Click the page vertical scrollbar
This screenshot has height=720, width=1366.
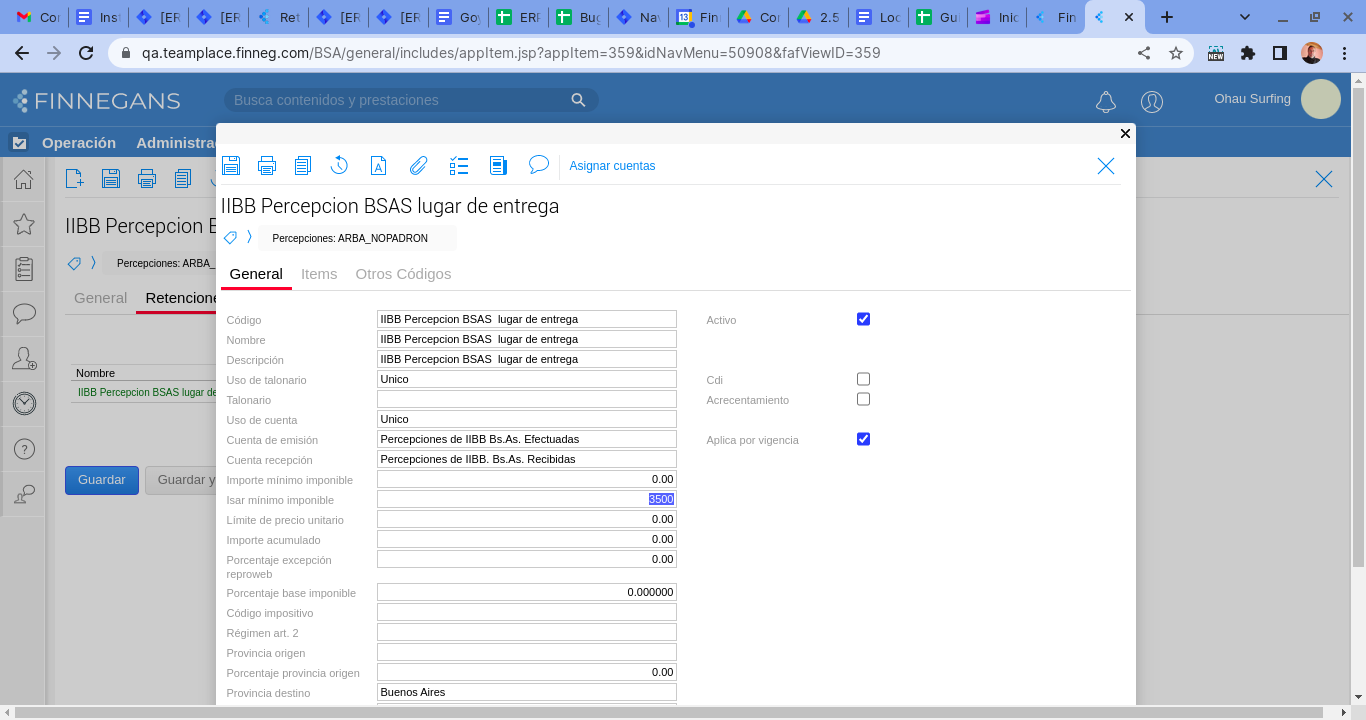(x=1358, y=400)
